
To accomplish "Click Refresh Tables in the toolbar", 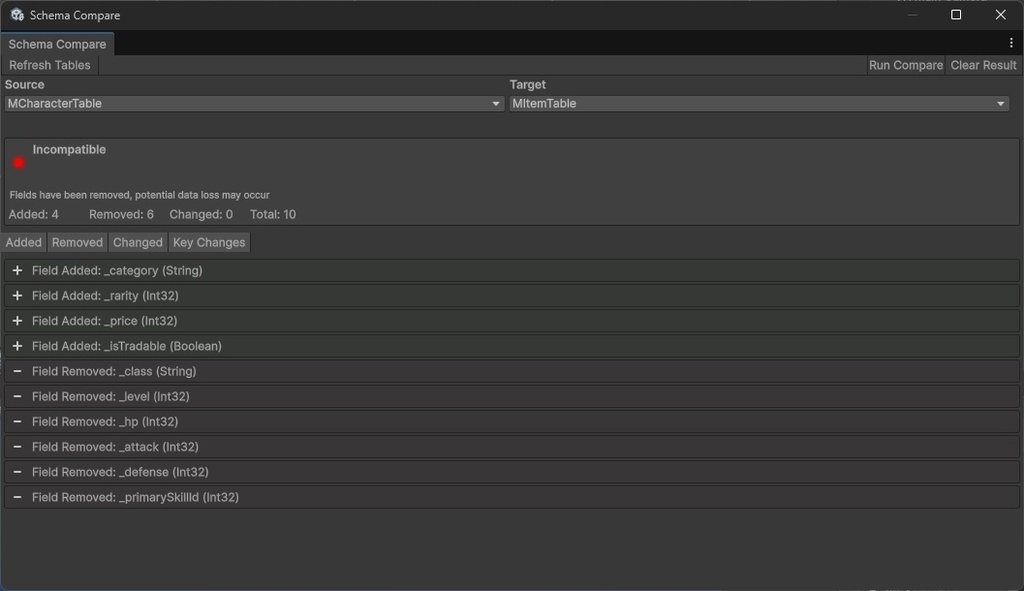I will point(50,65).
